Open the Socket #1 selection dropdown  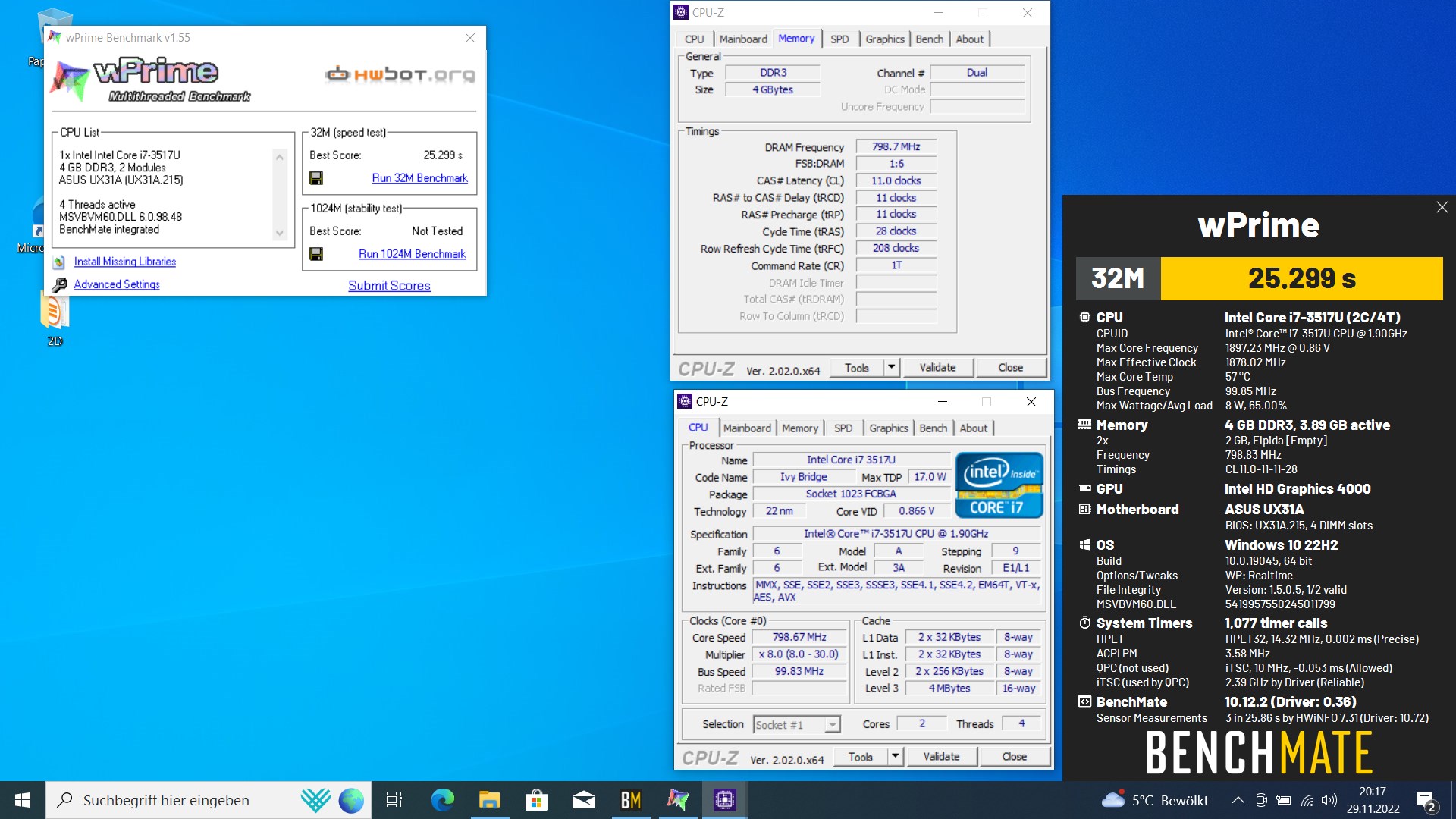pos(796,725)
